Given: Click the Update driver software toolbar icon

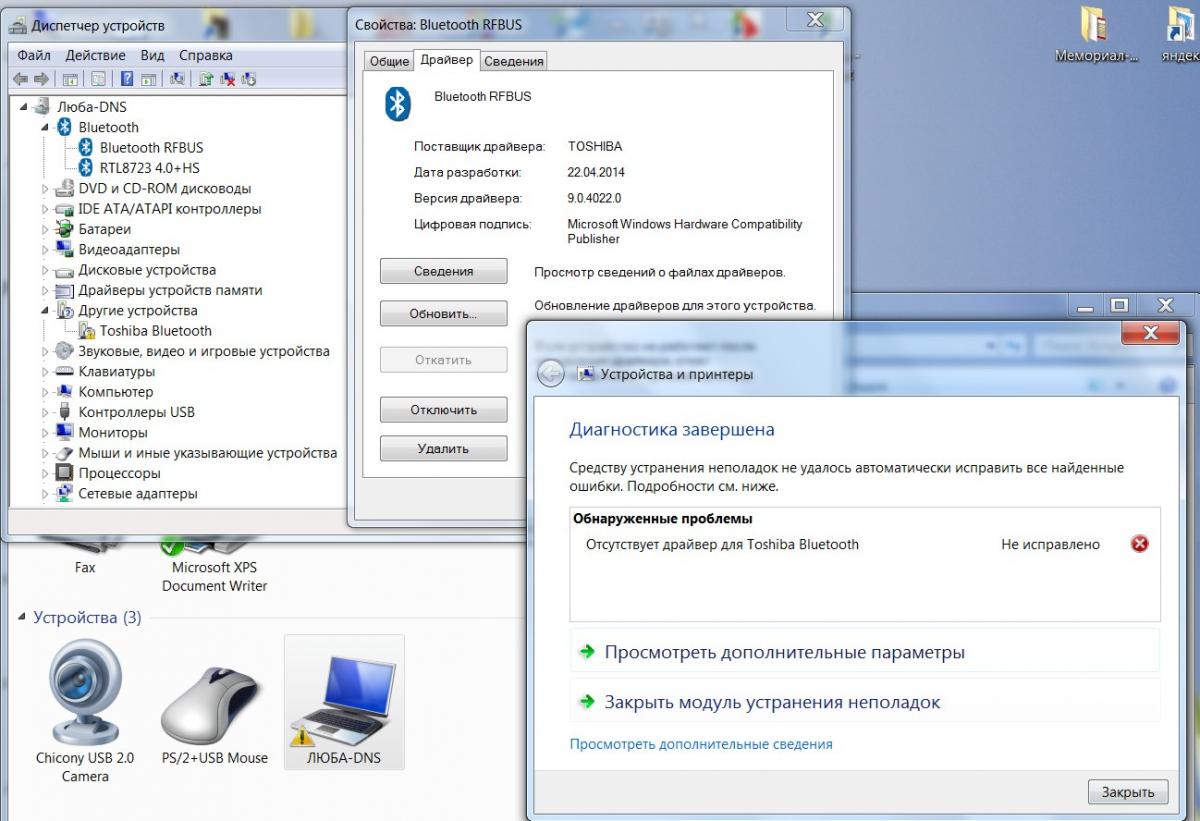Looking at the screenshot, I should (x=206, y=79).
